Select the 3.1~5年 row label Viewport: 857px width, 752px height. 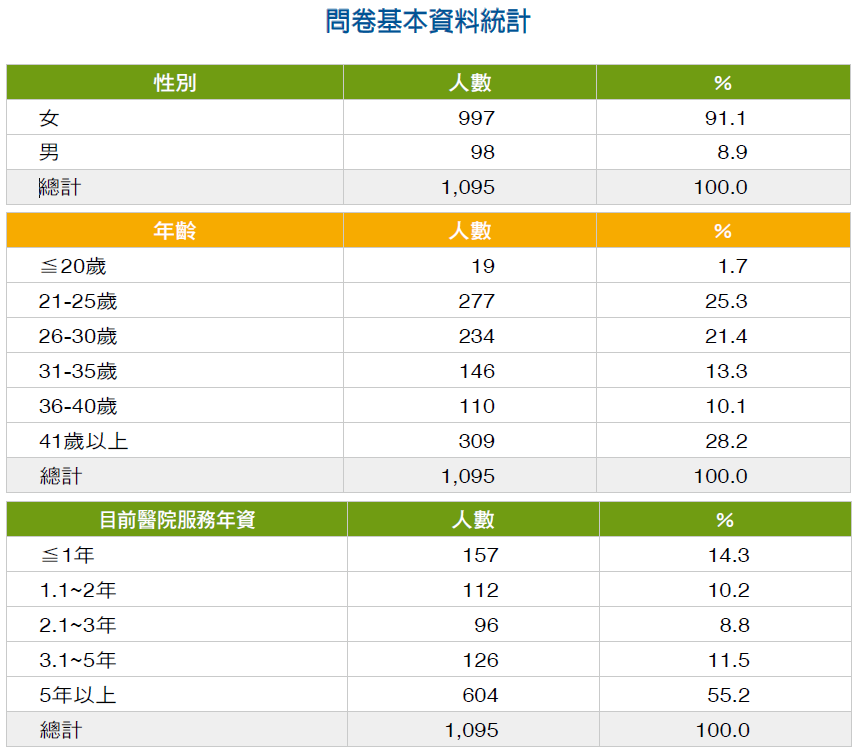78,660
